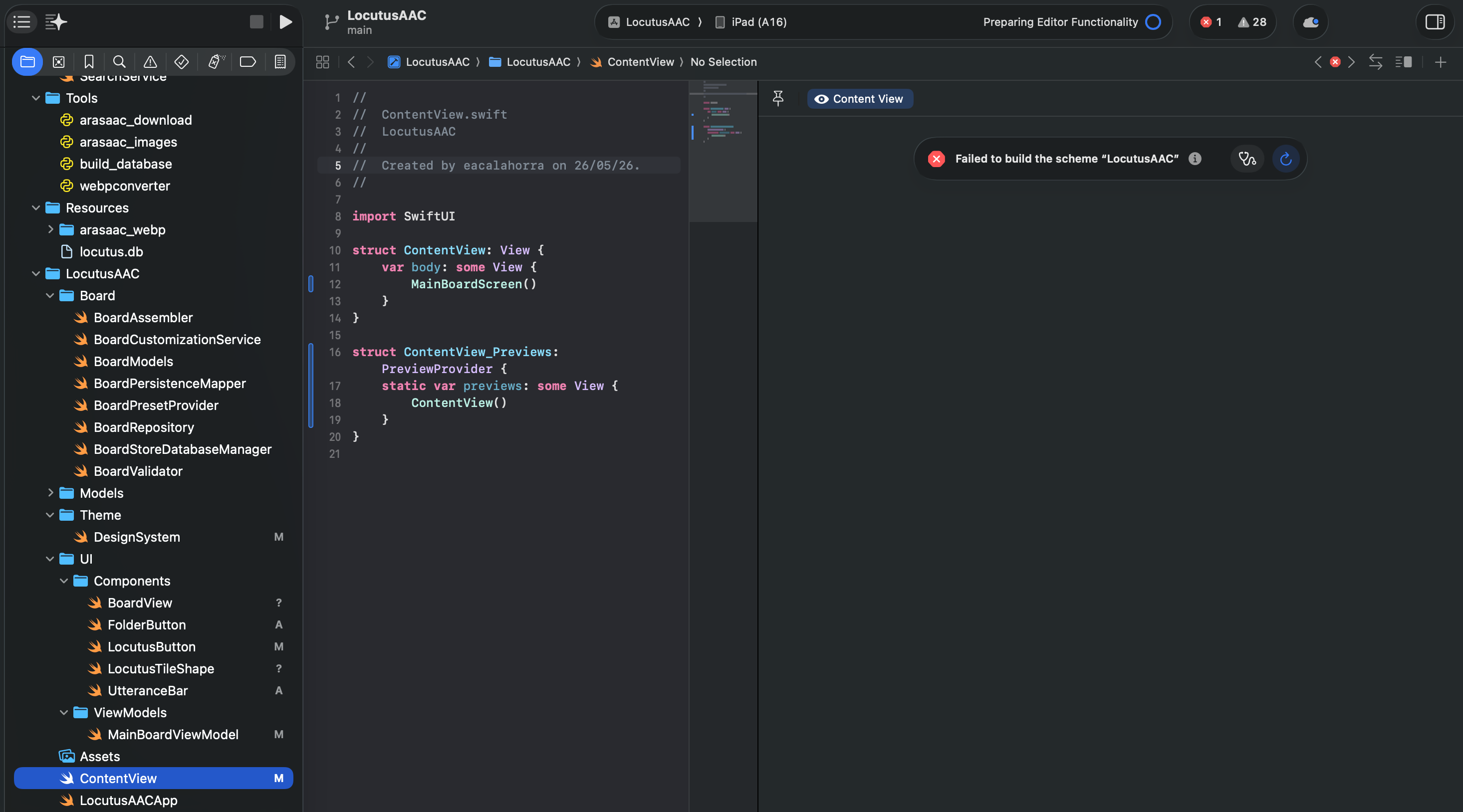Toggle the inspector panel on the right
This screenshot has width=1463, height=812.
tap(1435, 22)
